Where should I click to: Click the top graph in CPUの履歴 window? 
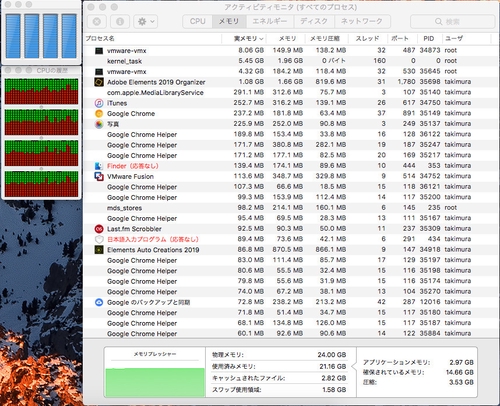41,91
